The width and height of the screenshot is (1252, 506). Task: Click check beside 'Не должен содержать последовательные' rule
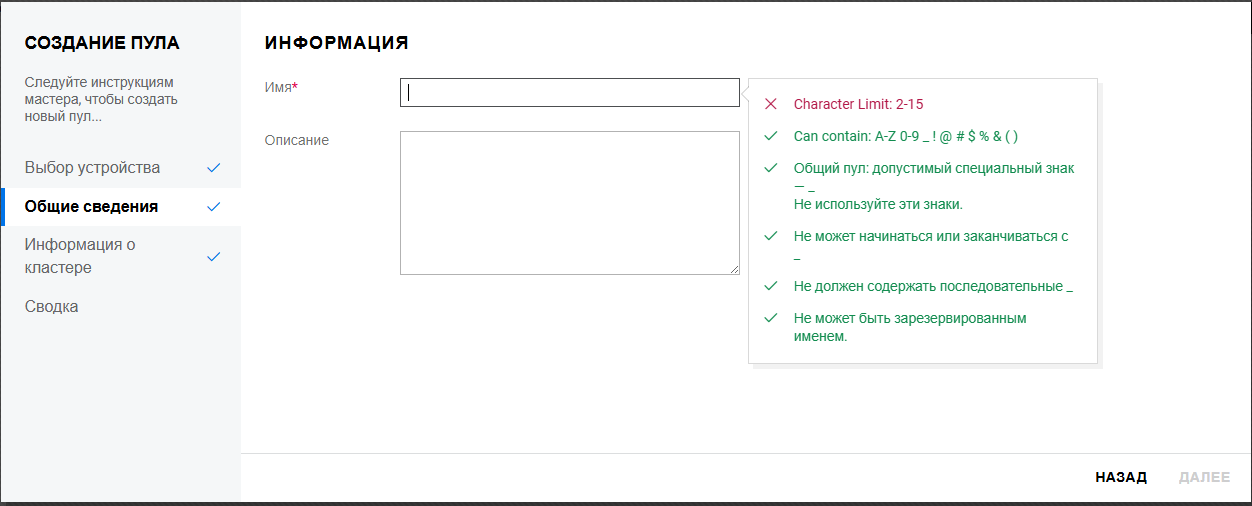tap(770, 286)
